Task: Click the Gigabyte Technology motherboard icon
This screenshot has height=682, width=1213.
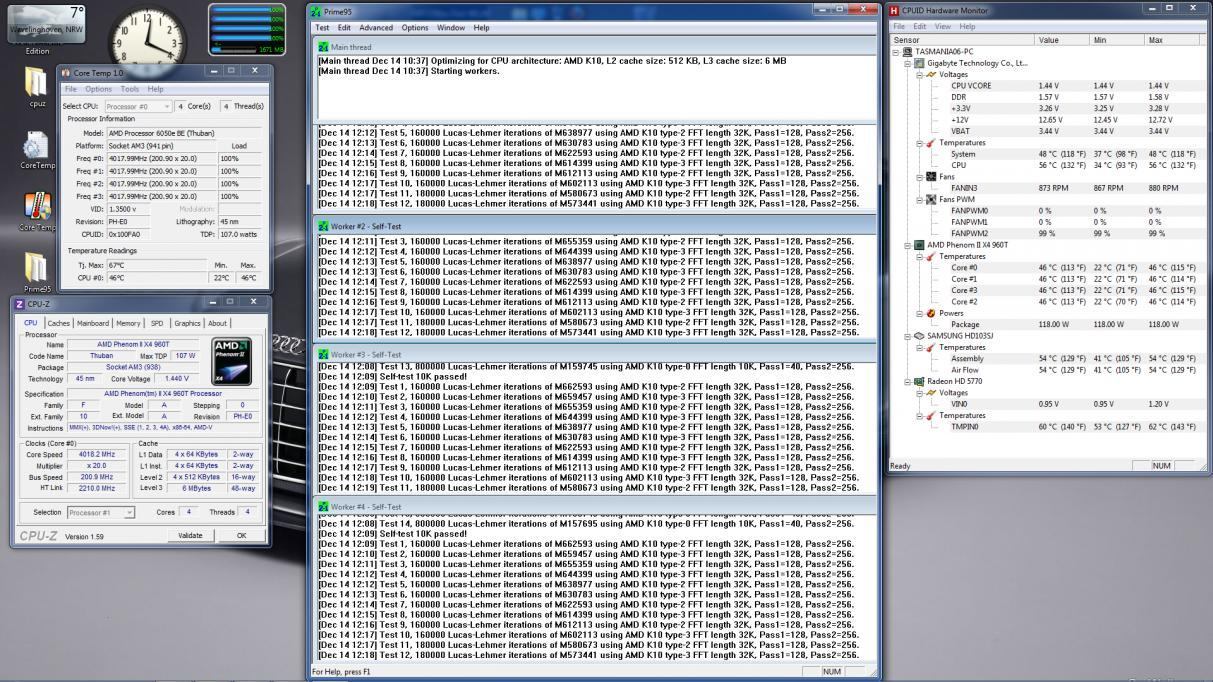Action: 919,63
